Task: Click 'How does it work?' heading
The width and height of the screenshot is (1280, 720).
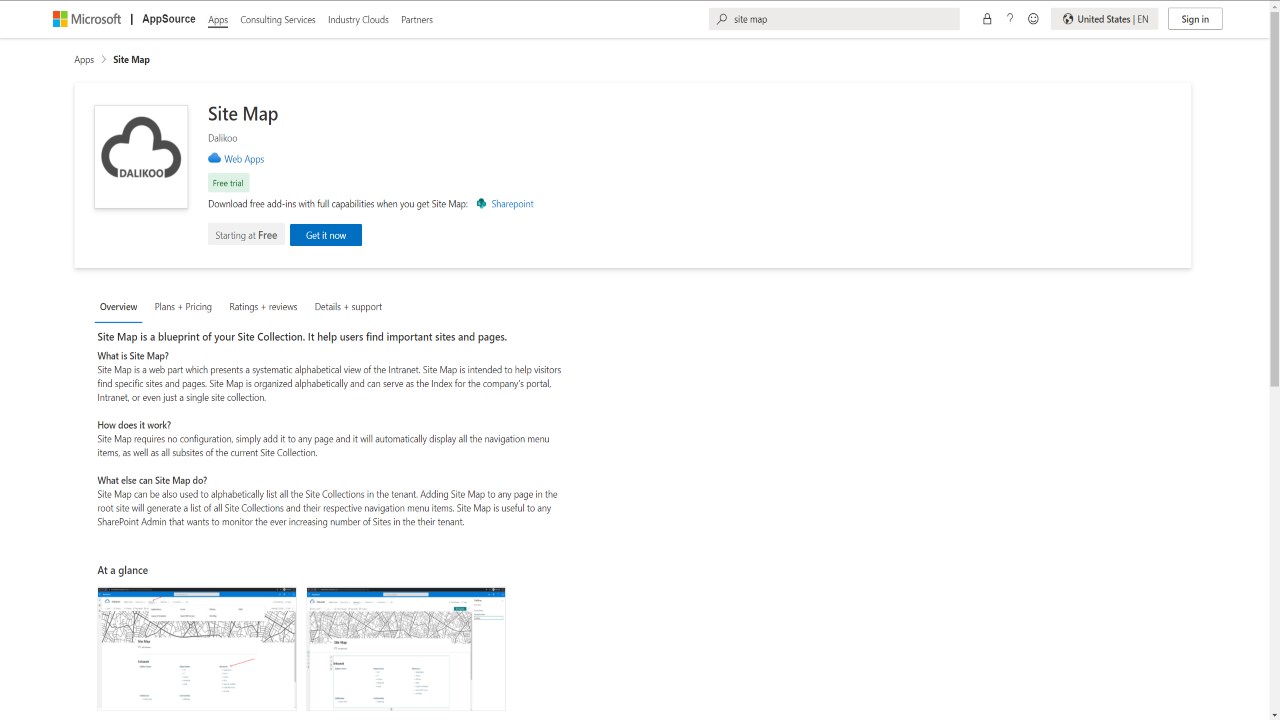Action: (134, 425)
